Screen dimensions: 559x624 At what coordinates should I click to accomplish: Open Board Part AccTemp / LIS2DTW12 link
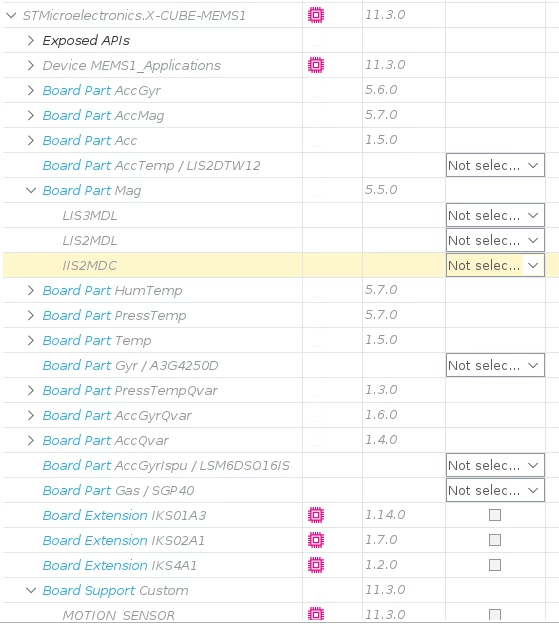[x=152, y=166]
